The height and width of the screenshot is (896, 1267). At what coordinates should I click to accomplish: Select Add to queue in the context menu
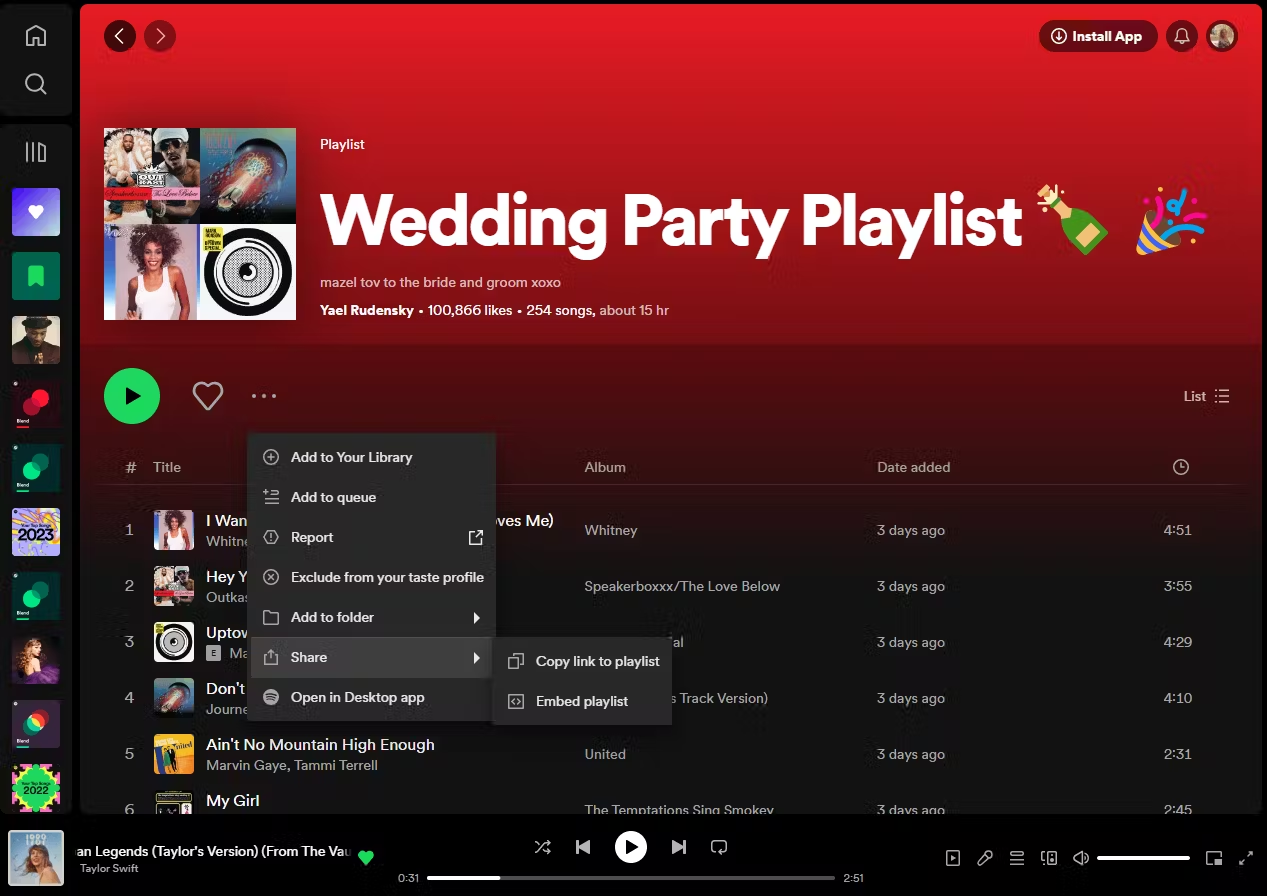pos(372,497)
